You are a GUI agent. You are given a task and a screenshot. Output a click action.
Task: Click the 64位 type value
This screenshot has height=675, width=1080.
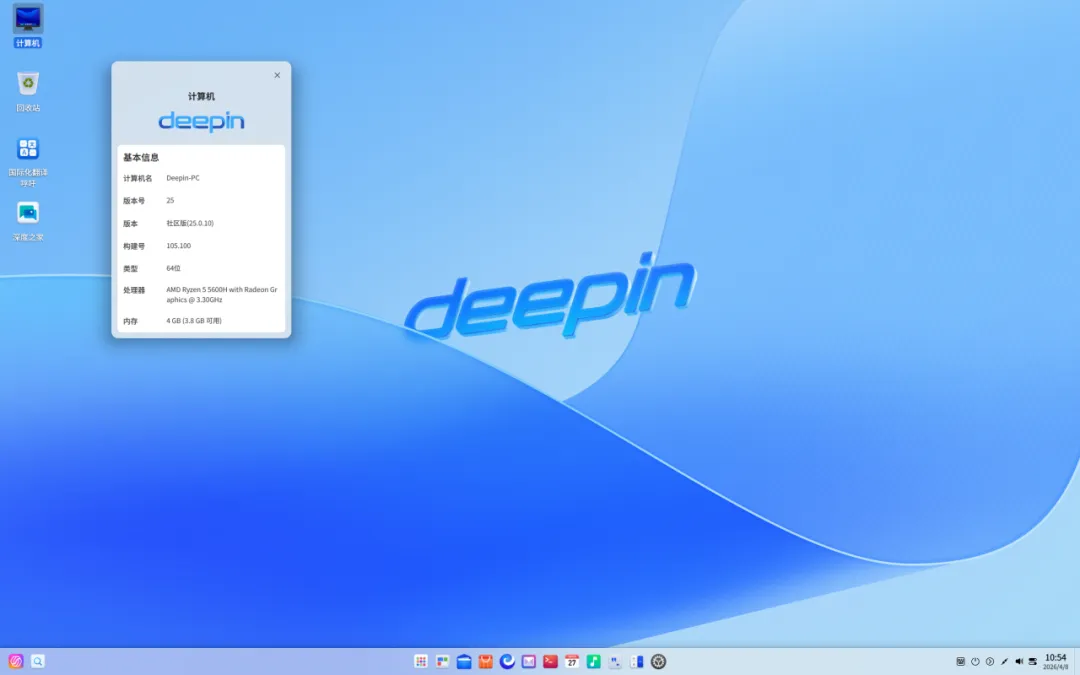point(173,269)
